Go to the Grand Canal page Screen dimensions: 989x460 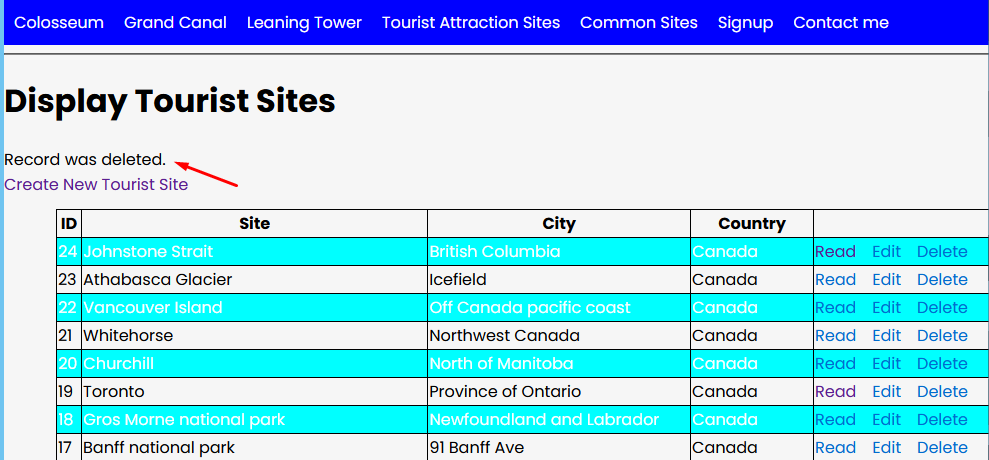coord(175,22)
